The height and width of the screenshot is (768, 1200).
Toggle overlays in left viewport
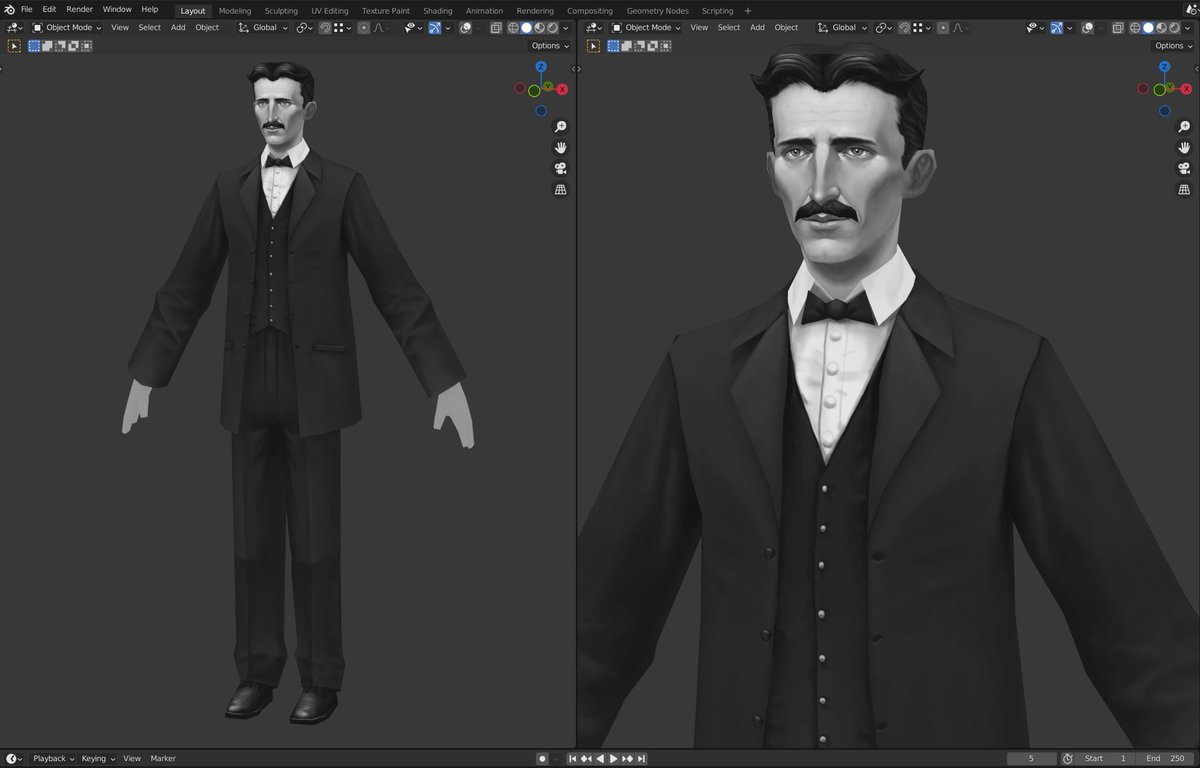coord(465,27)
